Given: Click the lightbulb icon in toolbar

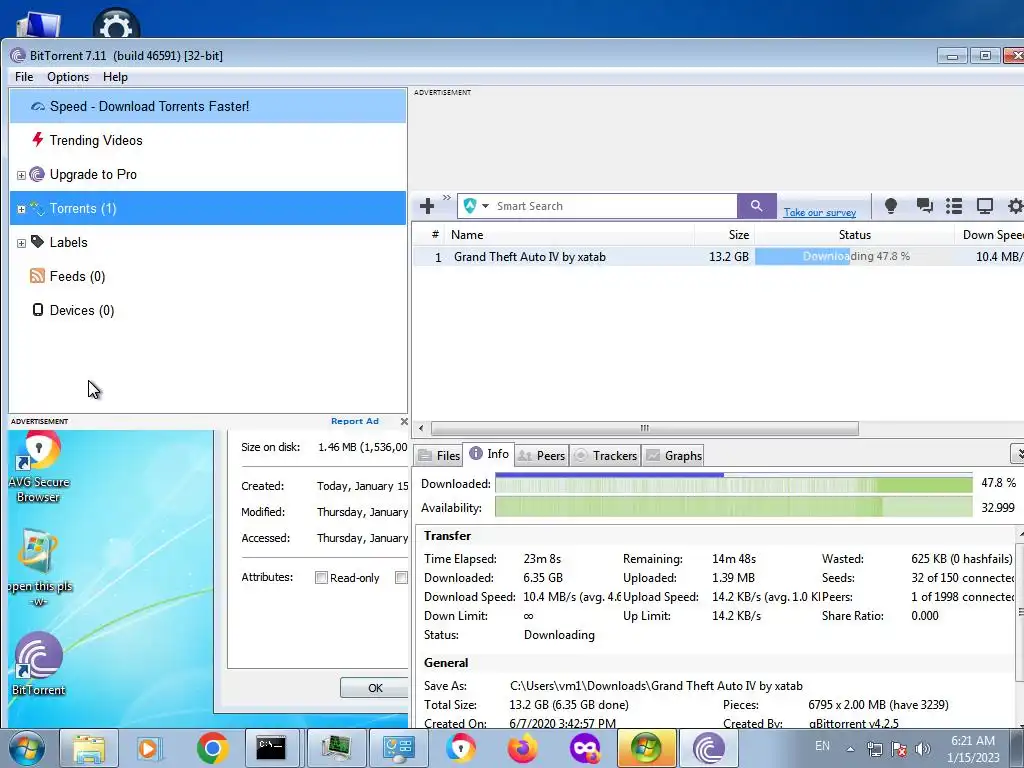Looking at the screenshot, I should pos(890,206).
